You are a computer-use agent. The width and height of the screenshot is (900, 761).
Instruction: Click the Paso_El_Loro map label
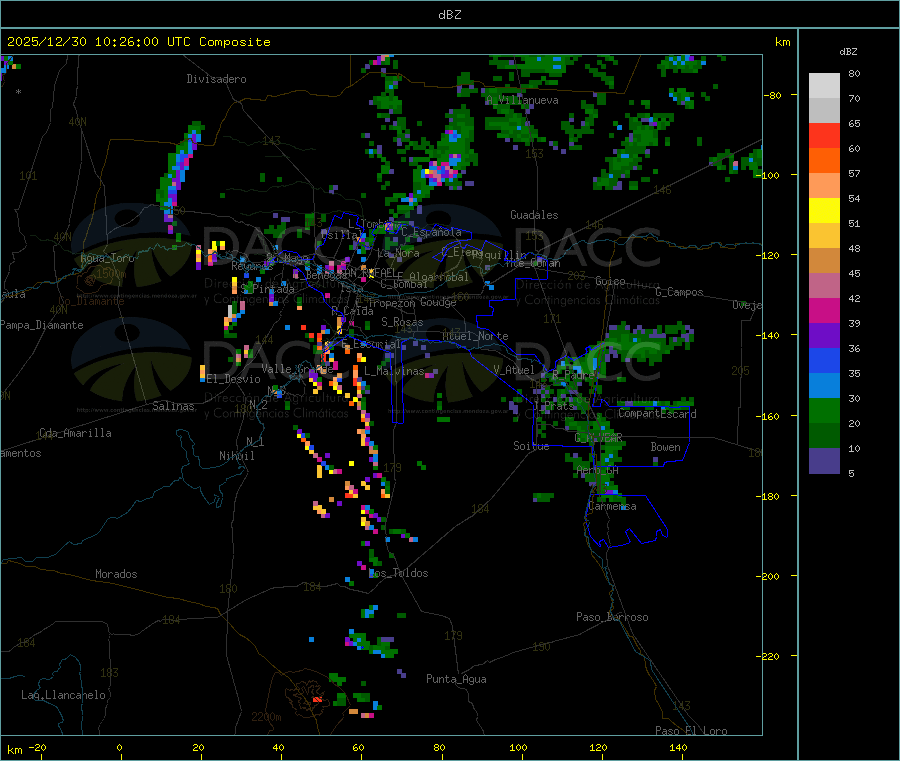[691, 731]
